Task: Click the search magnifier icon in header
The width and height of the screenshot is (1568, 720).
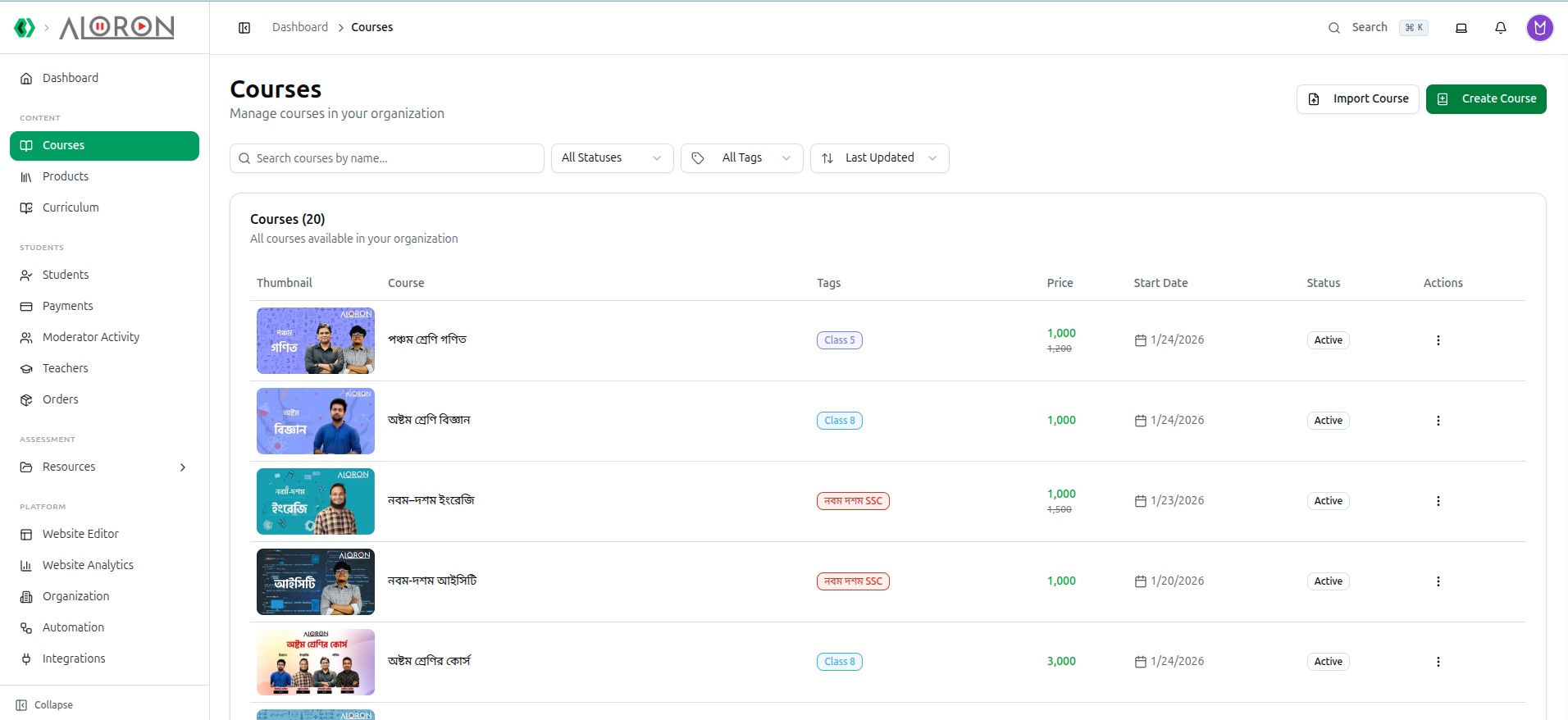Action: pos(1334,28)
